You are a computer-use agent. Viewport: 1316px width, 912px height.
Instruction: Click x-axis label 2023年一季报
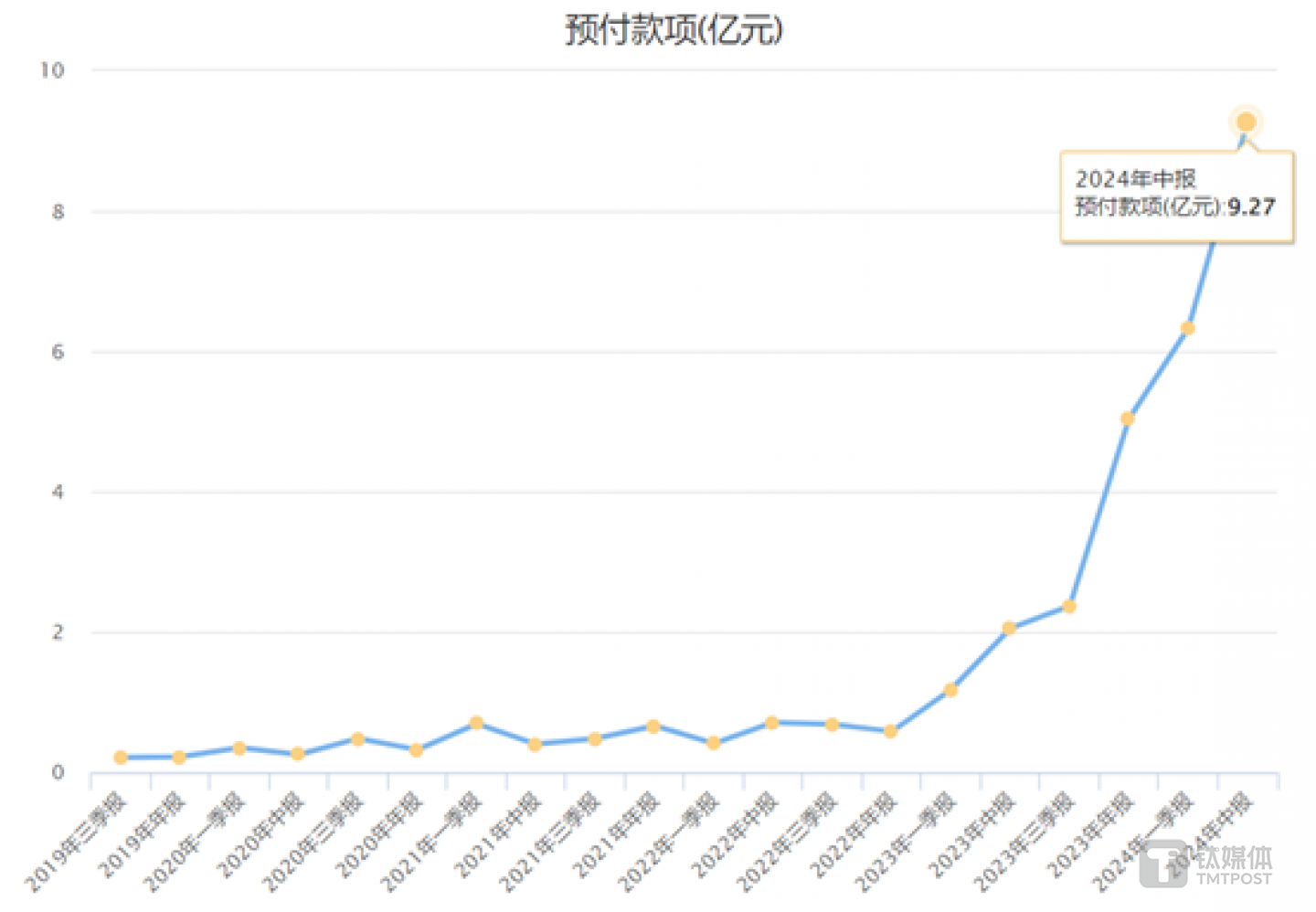pyautogui.click(x=906, y=842)
